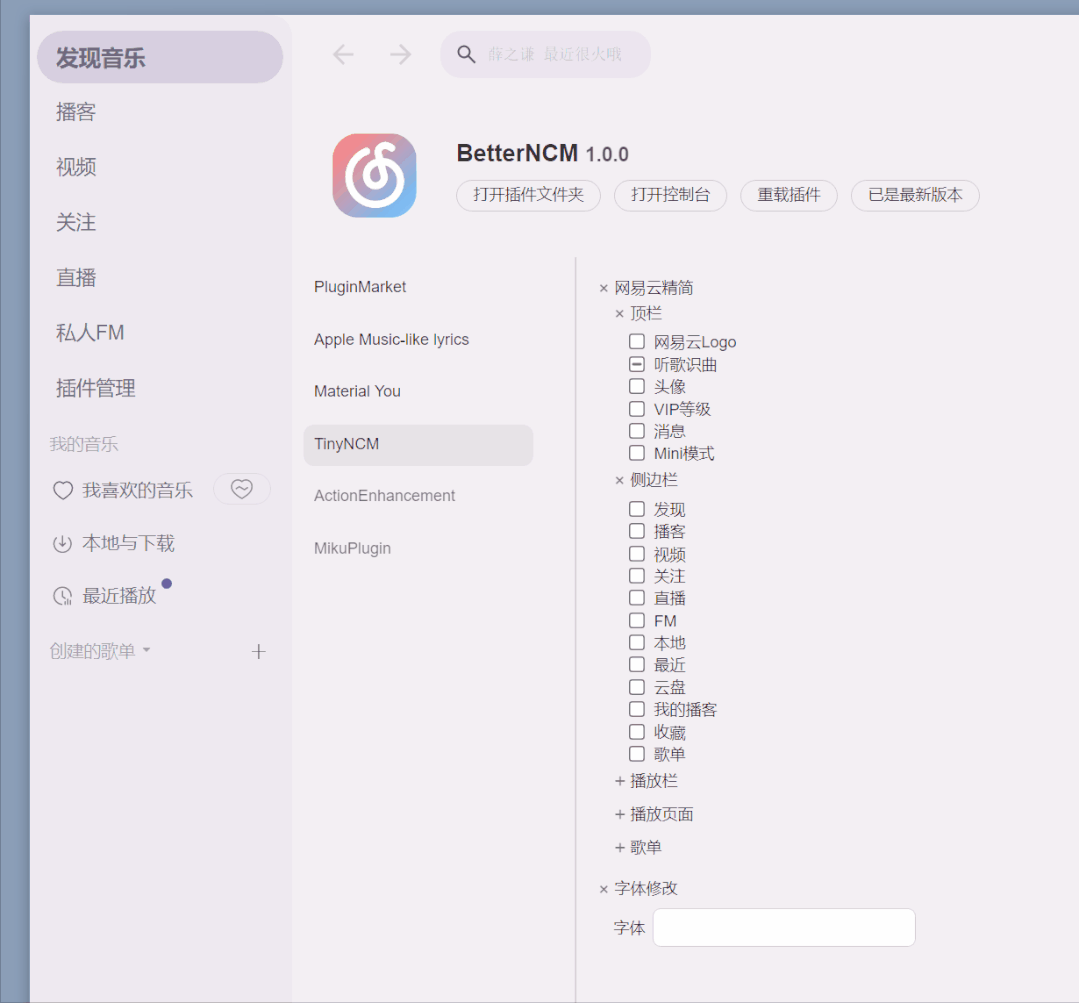Click the download icon before 本地与下载
The image size is (1079, 1003).
[x=62, y=543]
